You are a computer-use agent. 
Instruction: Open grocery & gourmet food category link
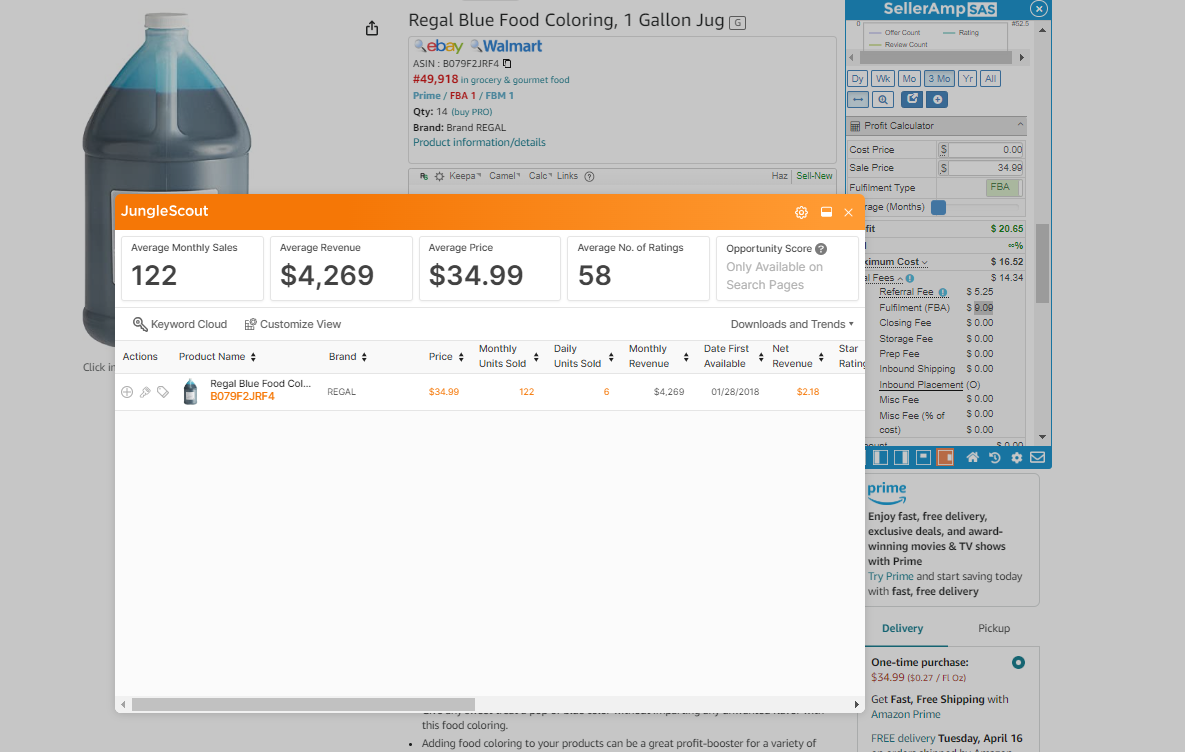click(x=520, y=80)
